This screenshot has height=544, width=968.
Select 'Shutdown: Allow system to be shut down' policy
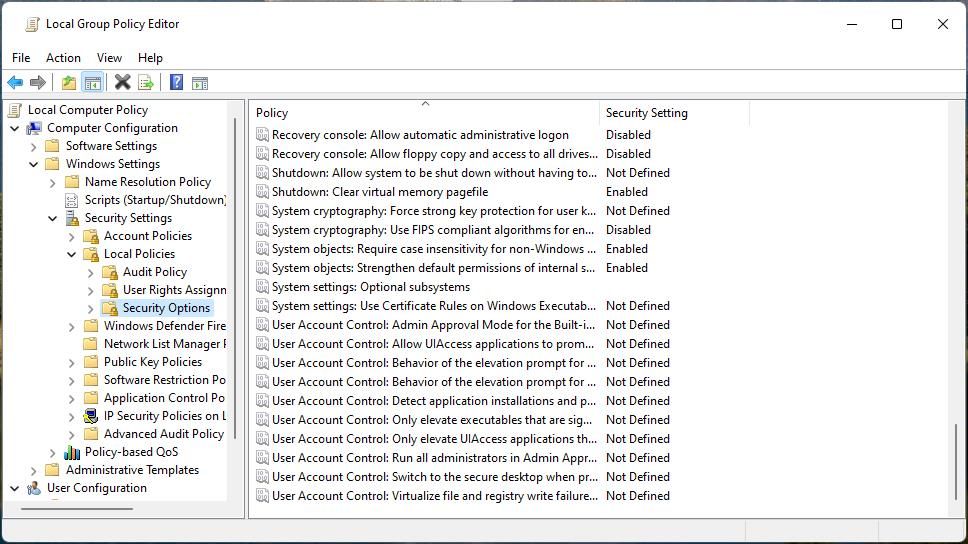[434, 173]
